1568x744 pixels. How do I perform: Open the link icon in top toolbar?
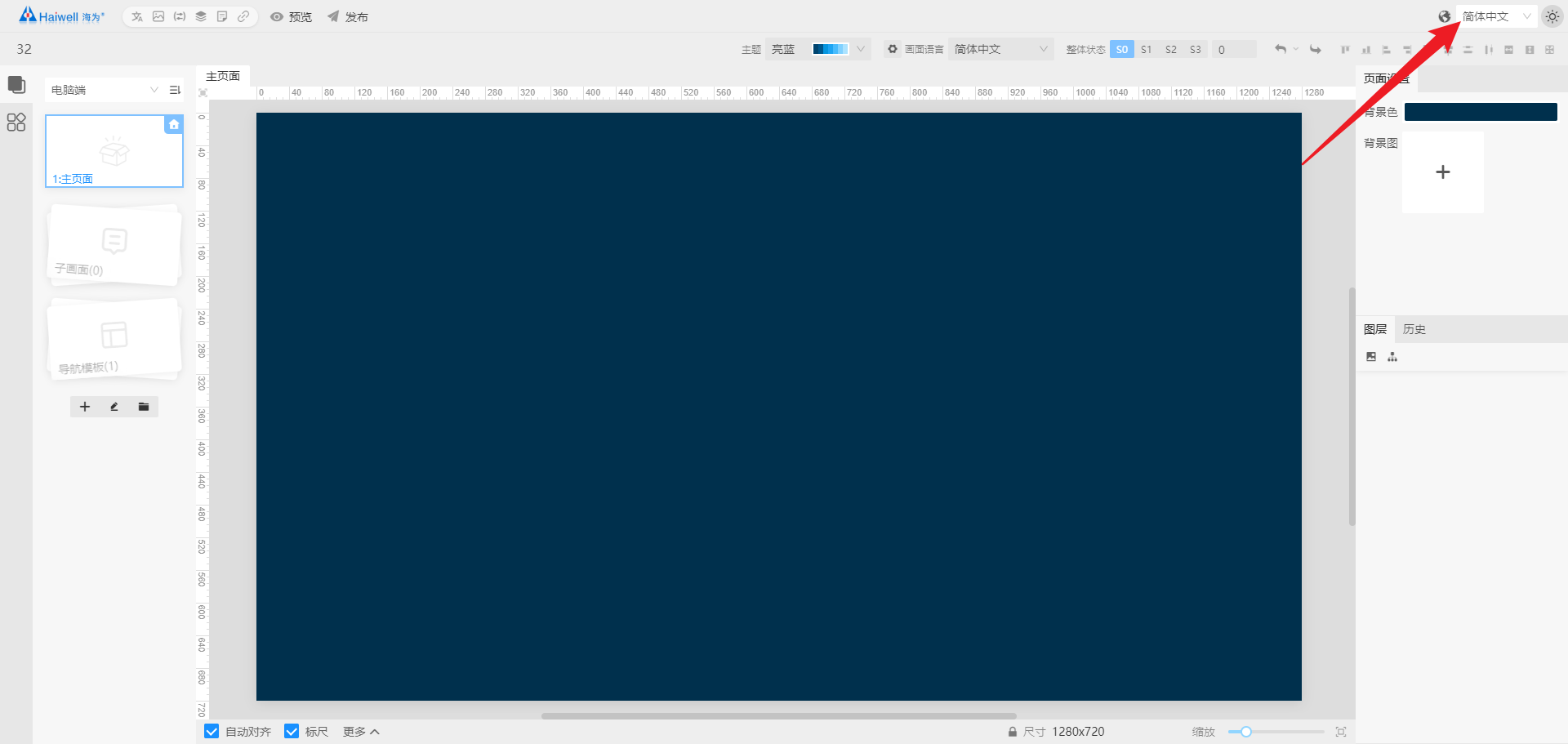[243, 16]
